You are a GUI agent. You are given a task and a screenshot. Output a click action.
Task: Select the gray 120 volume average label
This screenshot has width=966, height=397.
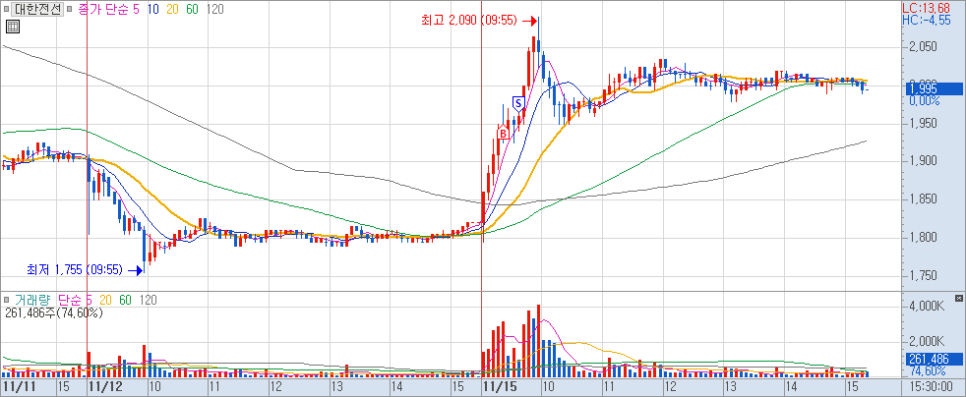coord(147,300)
